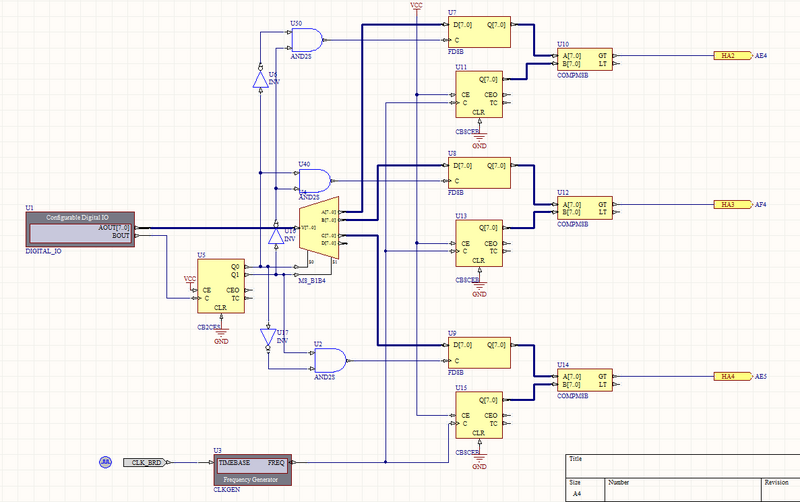The image size is (800, 502).
Task: Click the HA2 output port
Action: (730, 56)
